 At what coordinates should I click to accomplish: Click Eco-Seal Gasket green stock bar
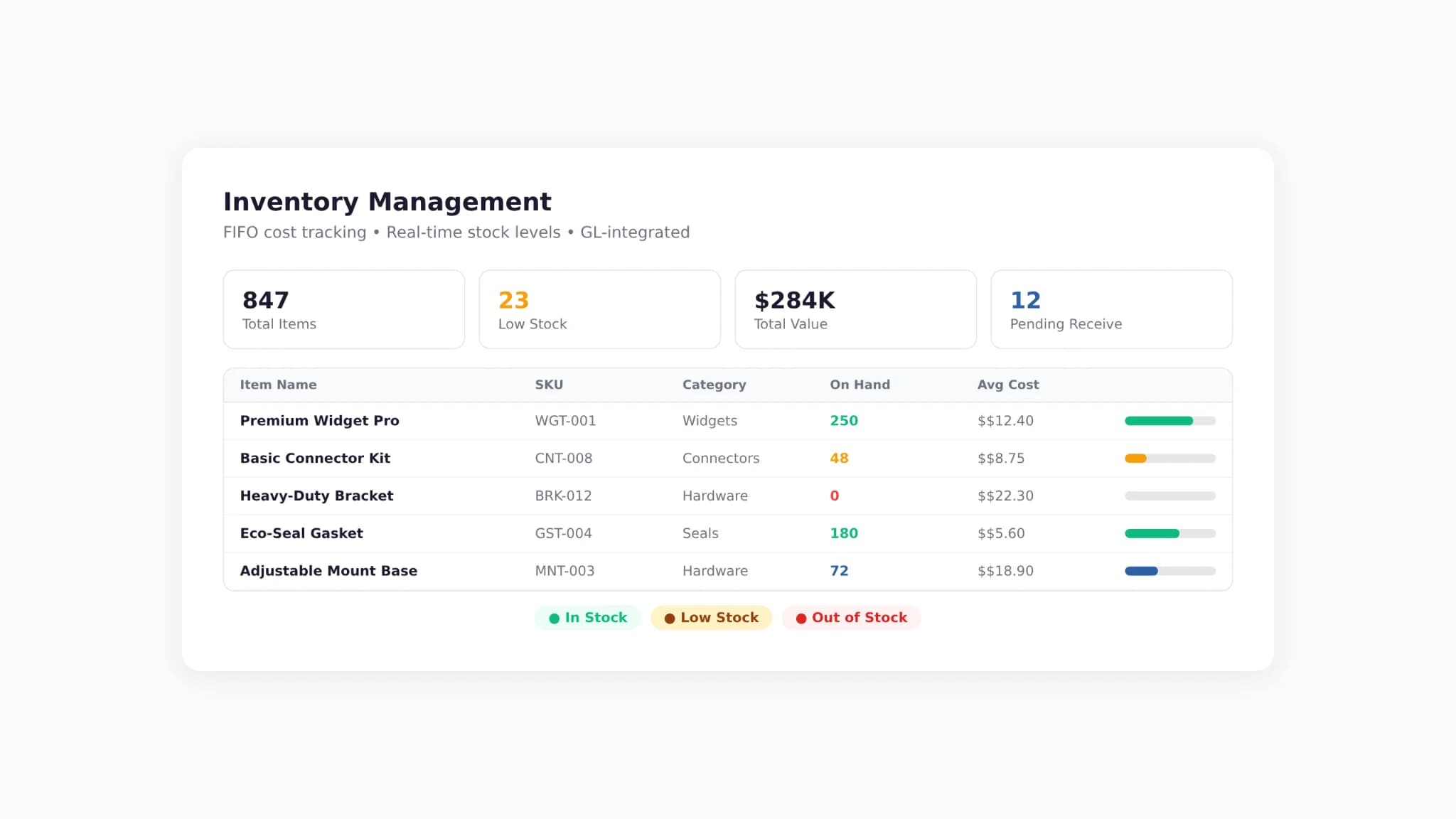click(1169, 533)
